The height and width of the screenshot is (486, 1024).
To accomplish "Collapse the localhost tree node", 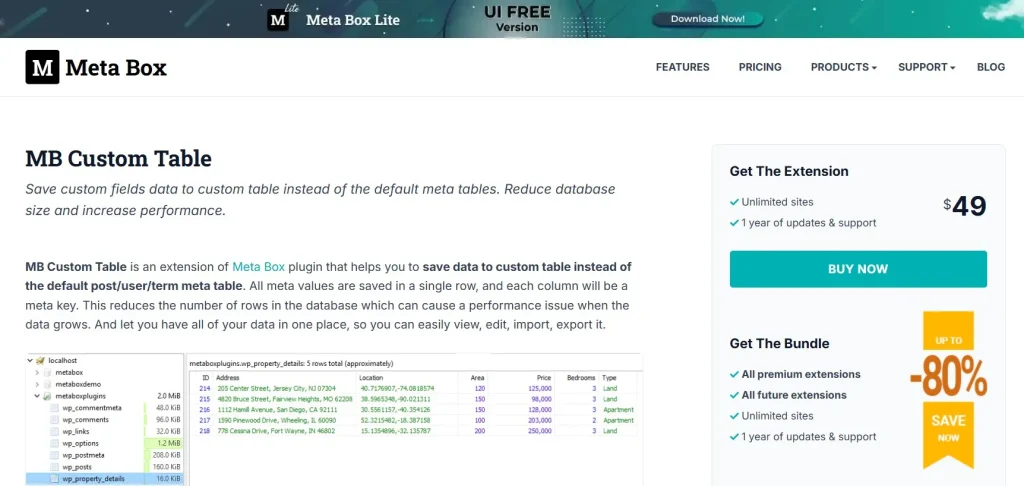I will 30,360.
